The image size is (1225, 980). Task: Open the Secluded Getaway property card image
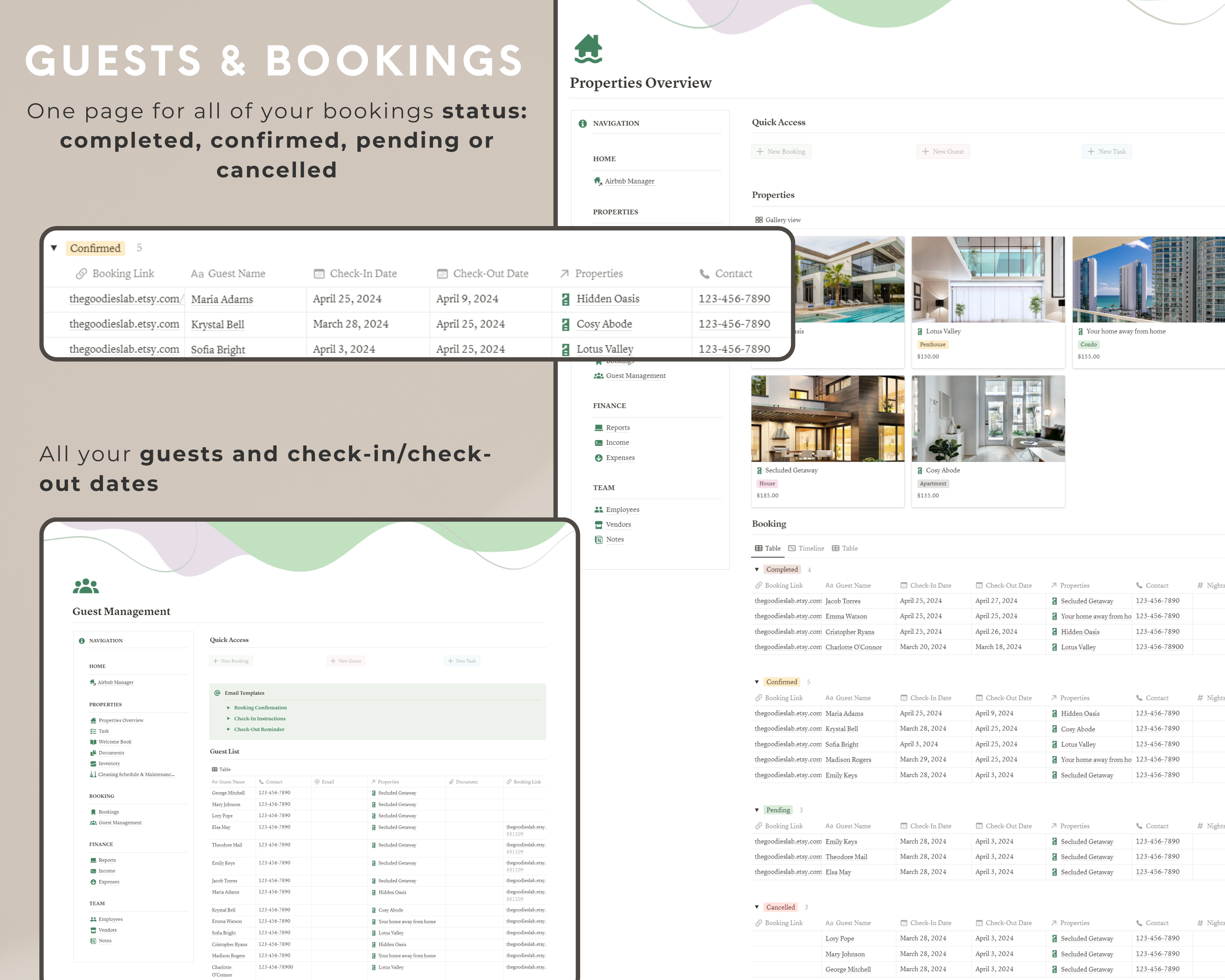828,418
